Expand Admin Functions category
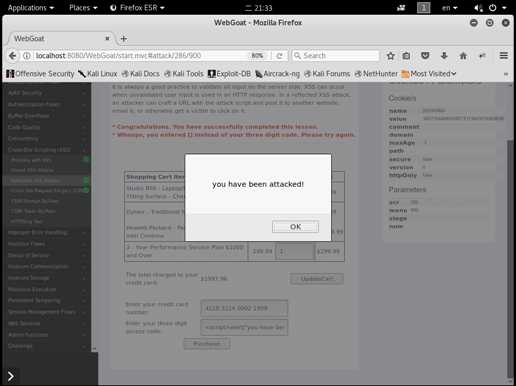Image resolution: width=516 pixels, height=386 pixels. click(x=47, y=334)
